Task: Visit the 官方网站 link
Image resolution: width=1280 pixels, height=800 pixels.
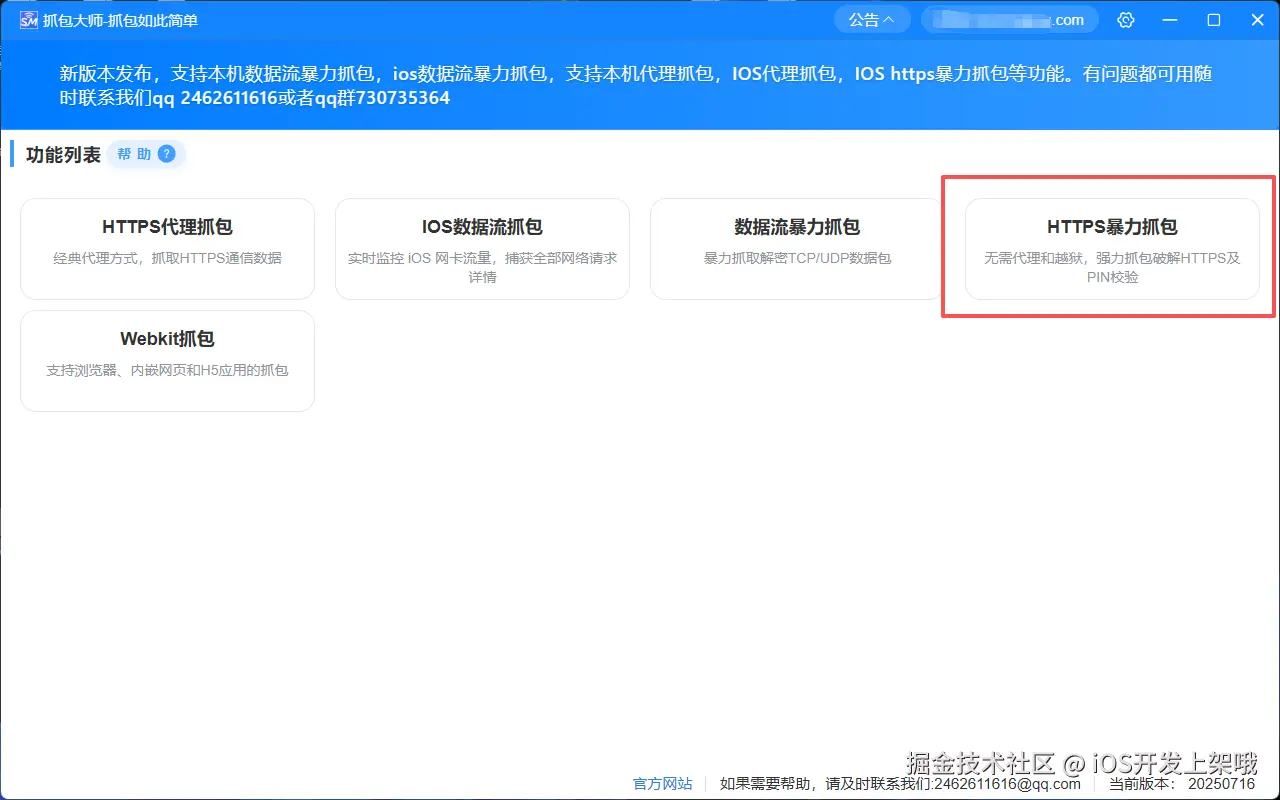Action: (x=662, y=784)
